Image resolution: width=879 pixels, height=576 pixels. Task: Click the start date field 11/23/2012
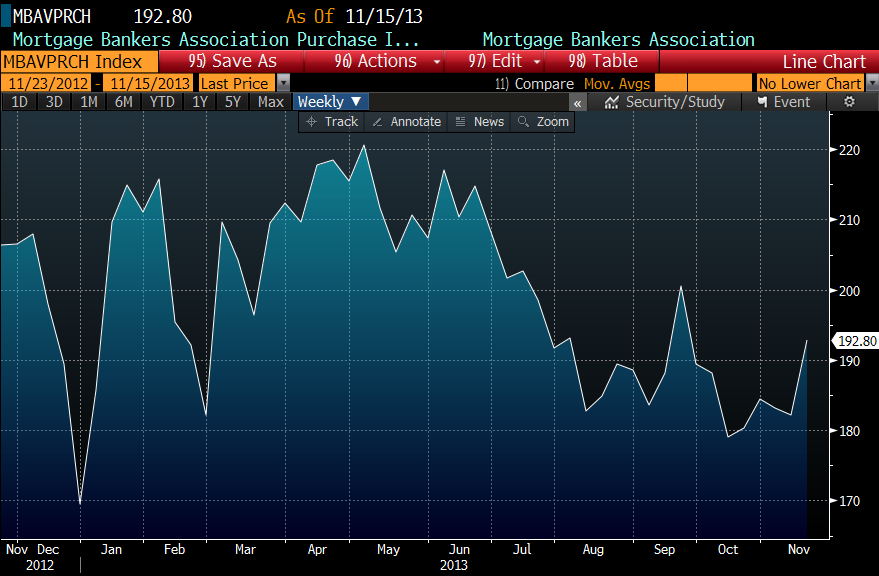click(46, 84)
